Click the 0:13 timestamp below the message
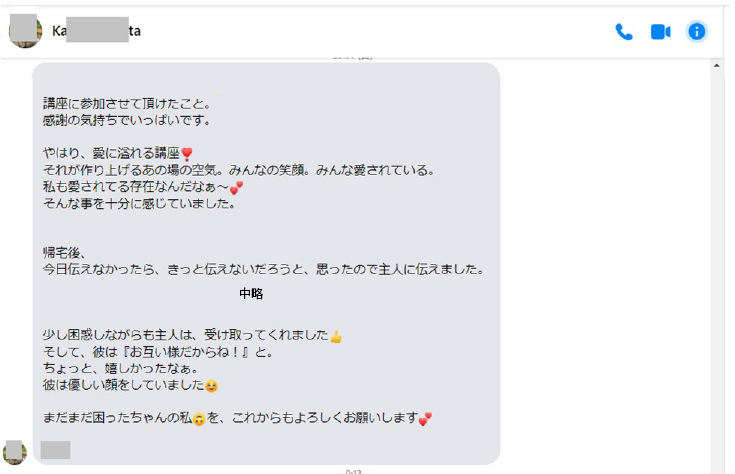The width and height of the screenshot is (735, 474). coord(354,471)
